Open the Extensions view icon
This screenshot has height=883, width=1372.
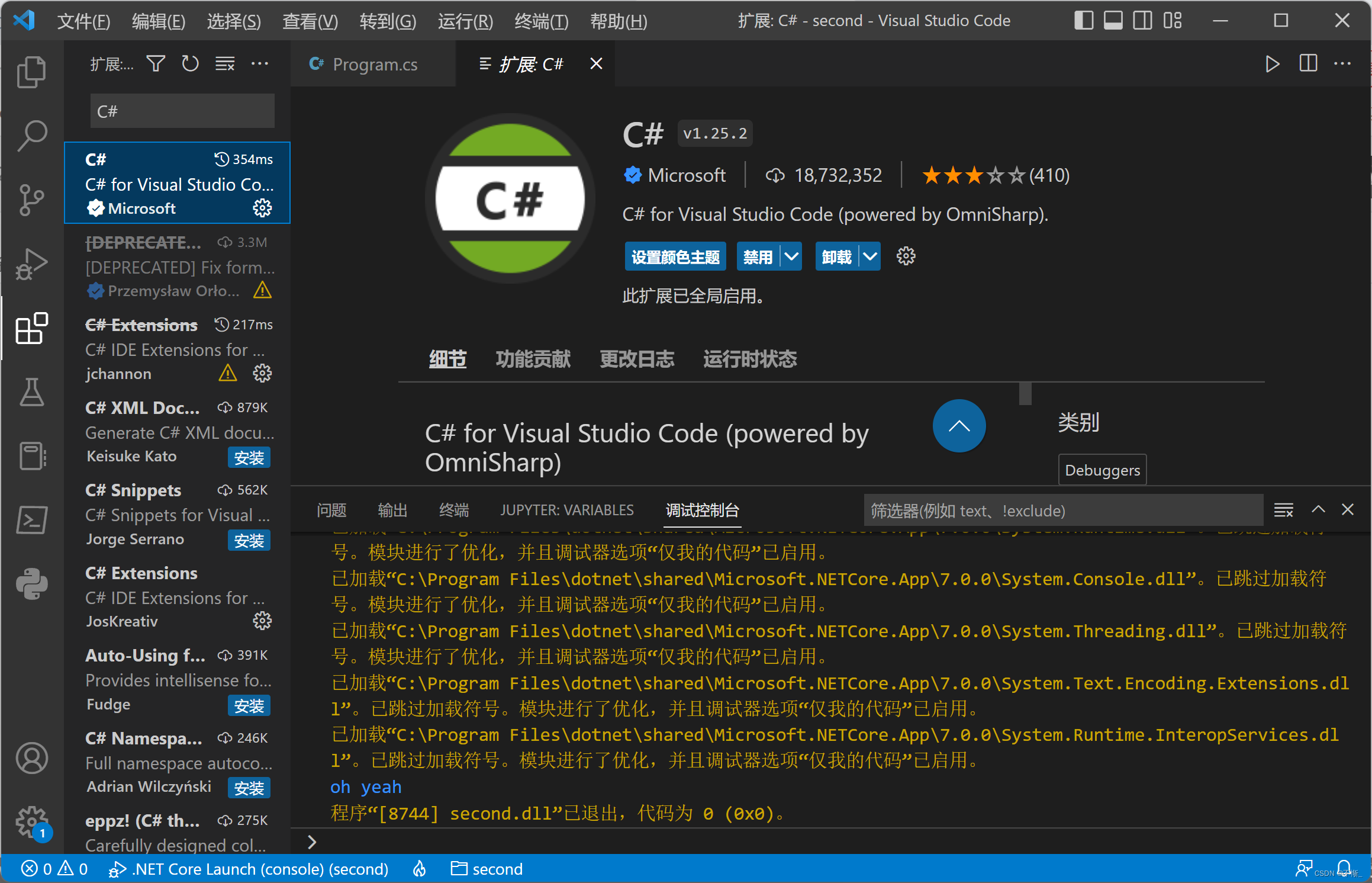(31, 328)
